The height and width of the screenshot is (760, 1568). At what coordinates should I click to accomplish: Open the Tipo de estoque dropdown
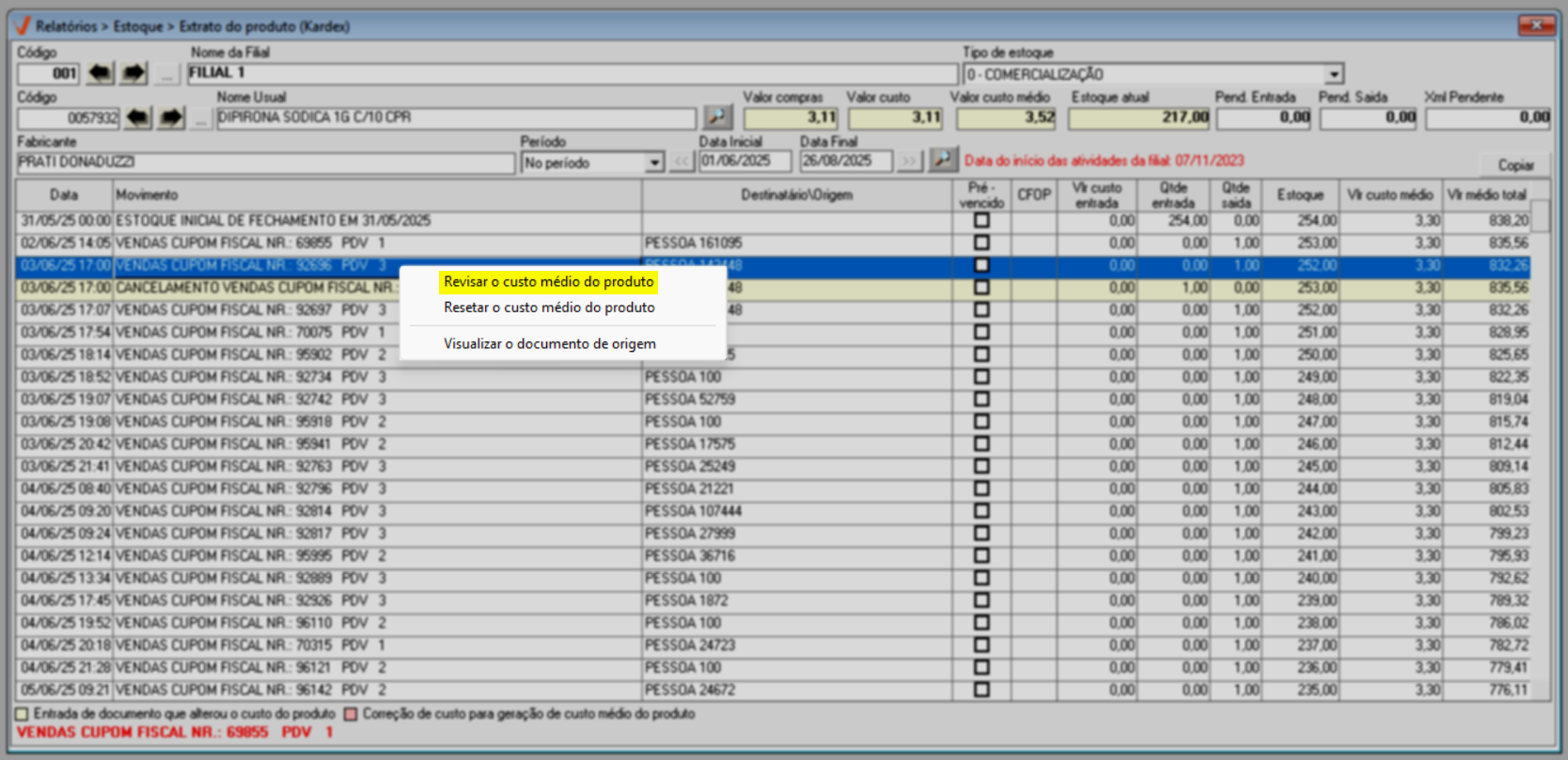point(1334,74)
